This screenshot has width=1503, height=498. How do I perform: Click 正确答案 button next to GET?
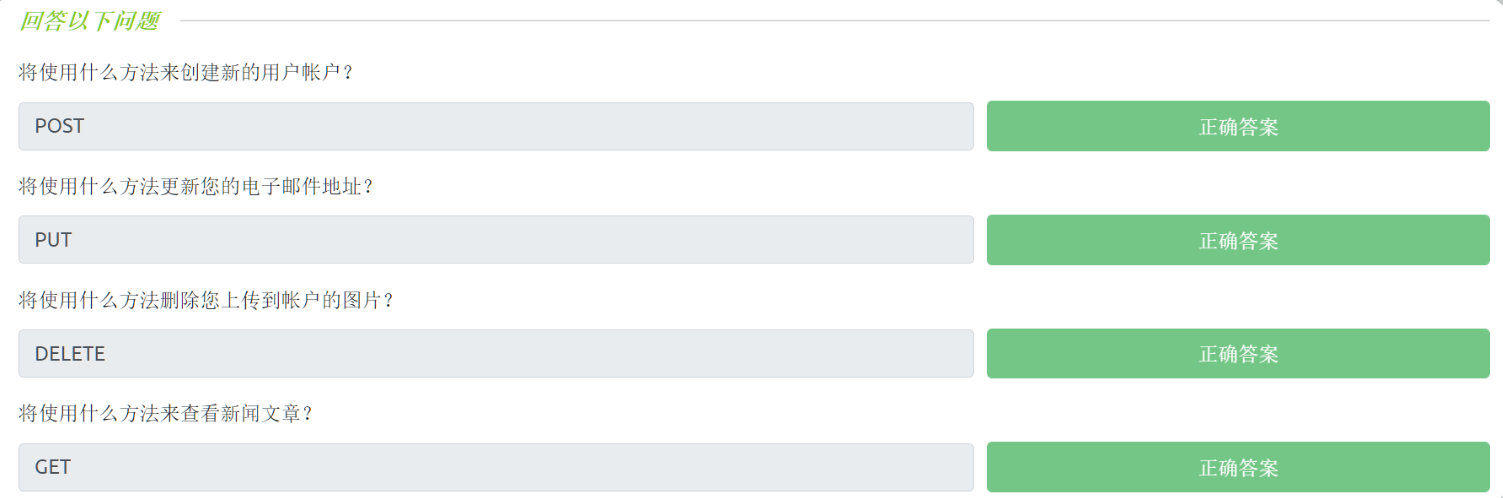point(1238,467)
